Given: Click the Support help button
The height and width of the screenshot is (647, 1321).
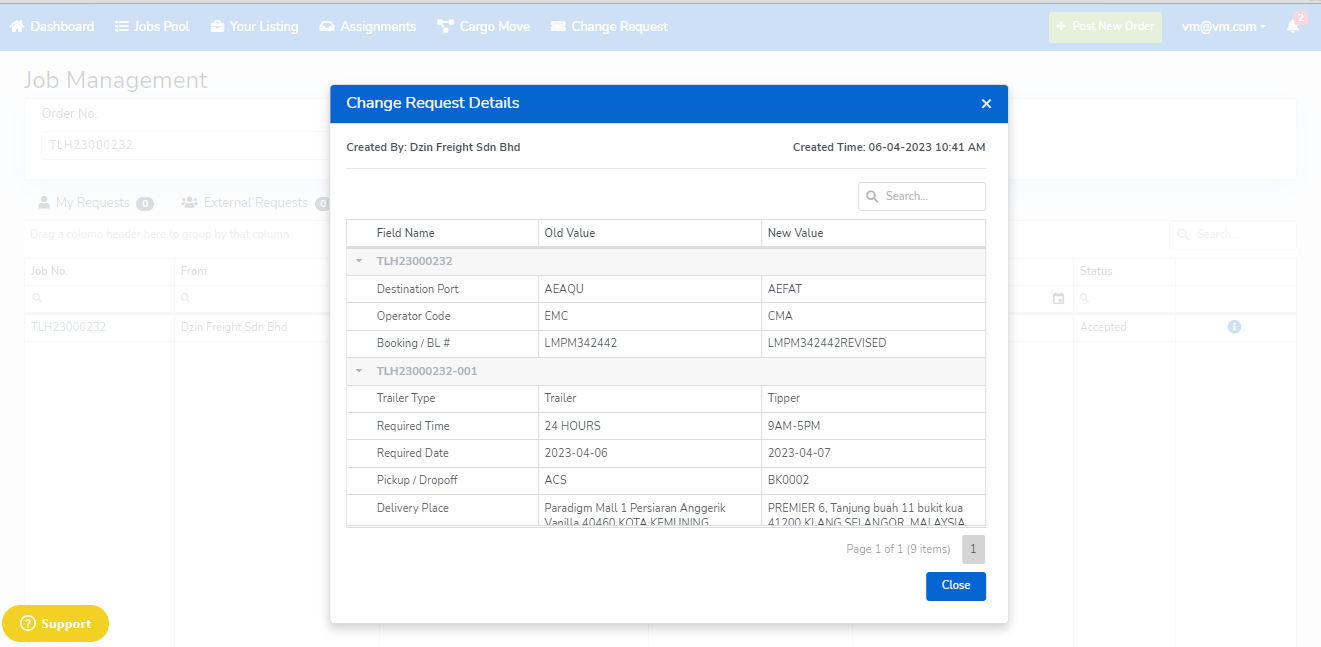Looking at the screenshot, I should (56, 624).
